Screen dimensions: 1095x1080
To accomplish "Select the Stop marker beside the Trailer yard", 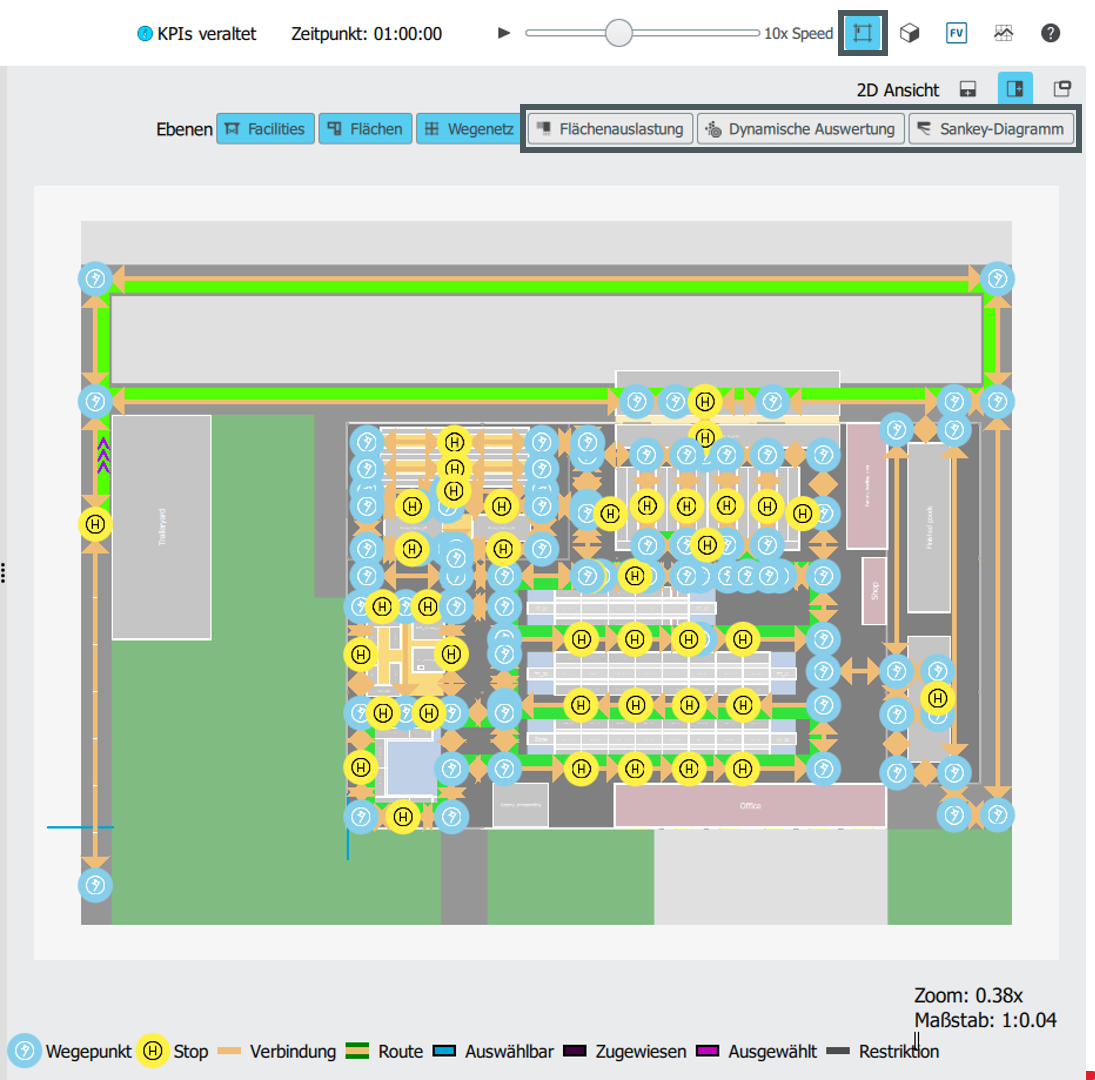I will coord(95,523).
